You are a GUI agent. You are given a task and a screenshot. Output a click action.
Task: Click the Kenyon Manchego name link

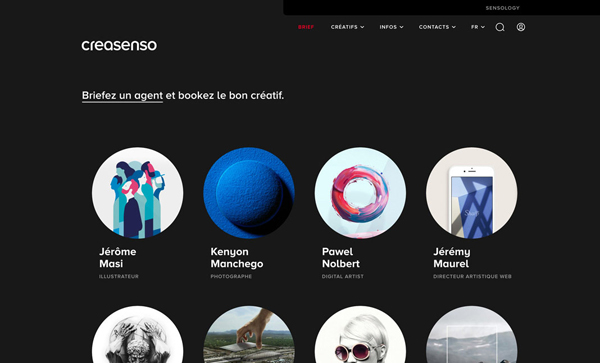pos(237,257)
